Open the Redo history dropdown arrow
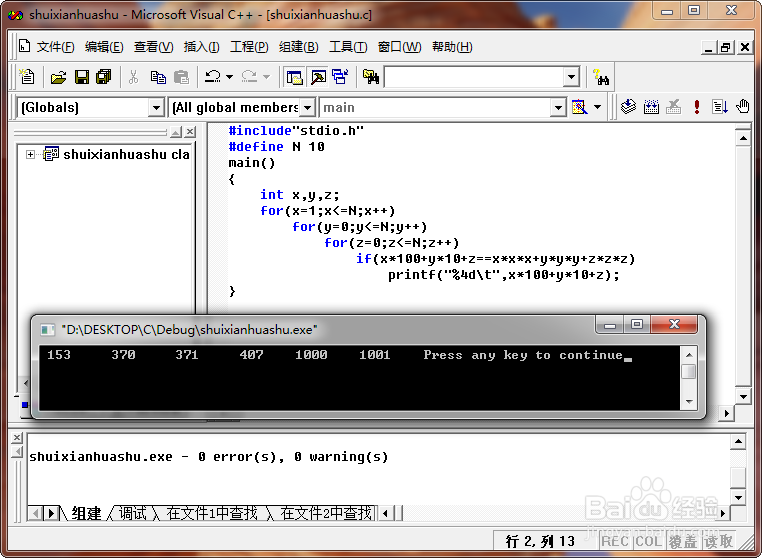 pos(266,77)
